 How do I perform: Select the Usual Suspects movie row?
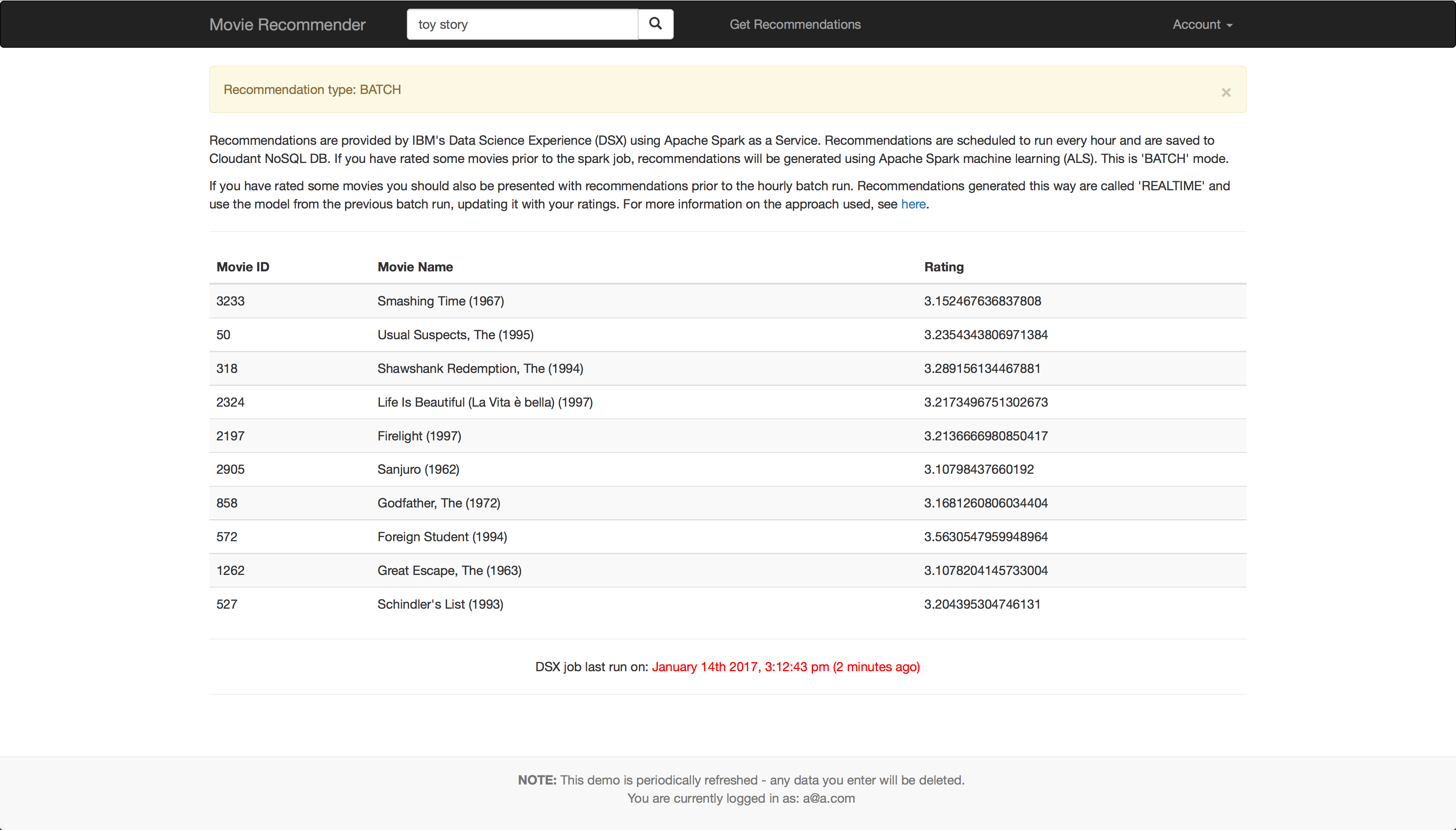click(x=455, y=335)
